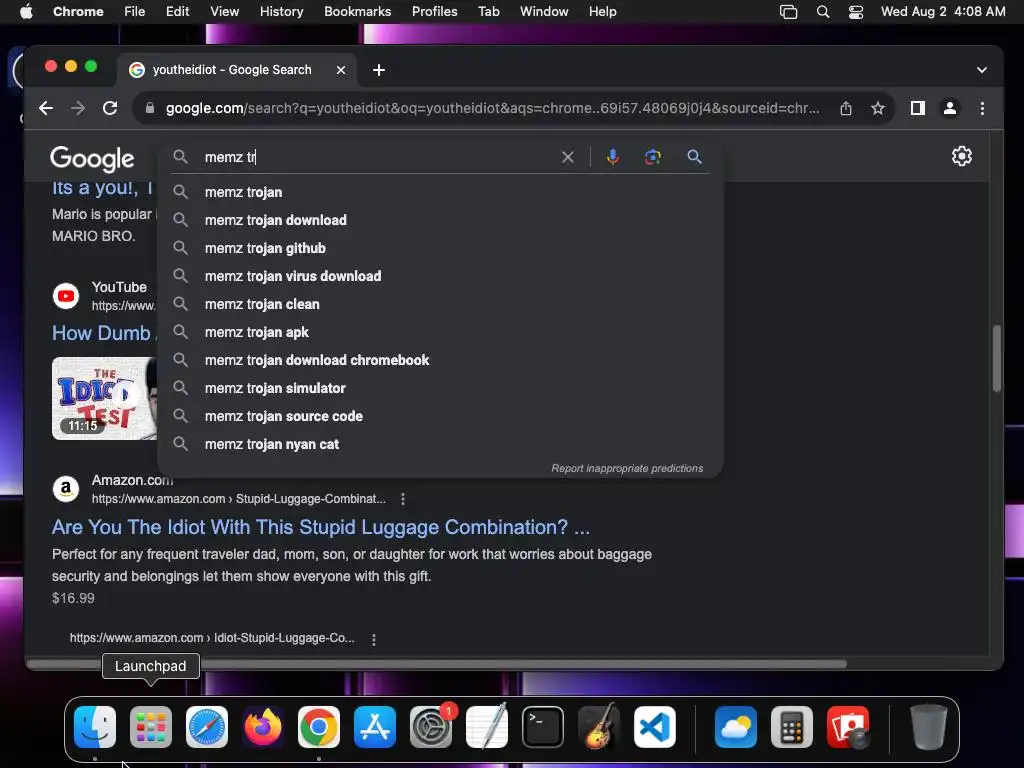This screenshot has width=1024, height=768.
Task: Pick 'memz trojan simulator' suggestion
Action: click(x=441, y=389)
